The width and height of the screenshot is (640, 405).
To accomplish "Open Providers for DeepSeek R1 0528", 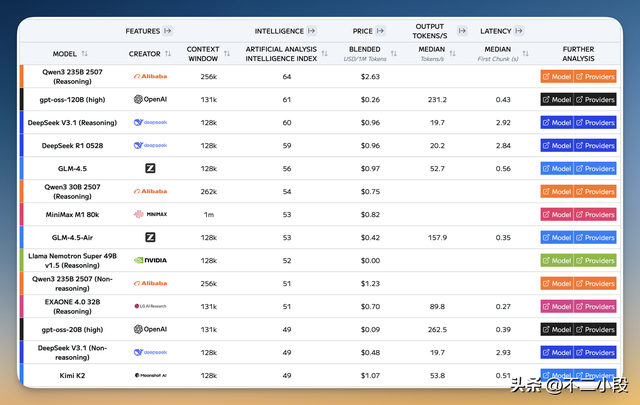I will point(595,145).
